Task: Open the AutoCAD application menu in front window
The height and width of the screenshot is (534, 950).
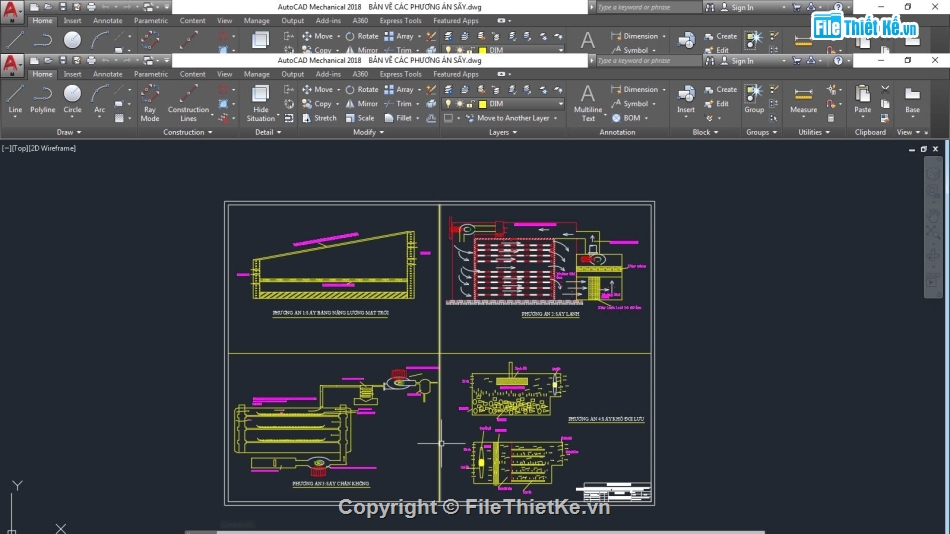Action: pyautogui.click(x=12, y=64)
